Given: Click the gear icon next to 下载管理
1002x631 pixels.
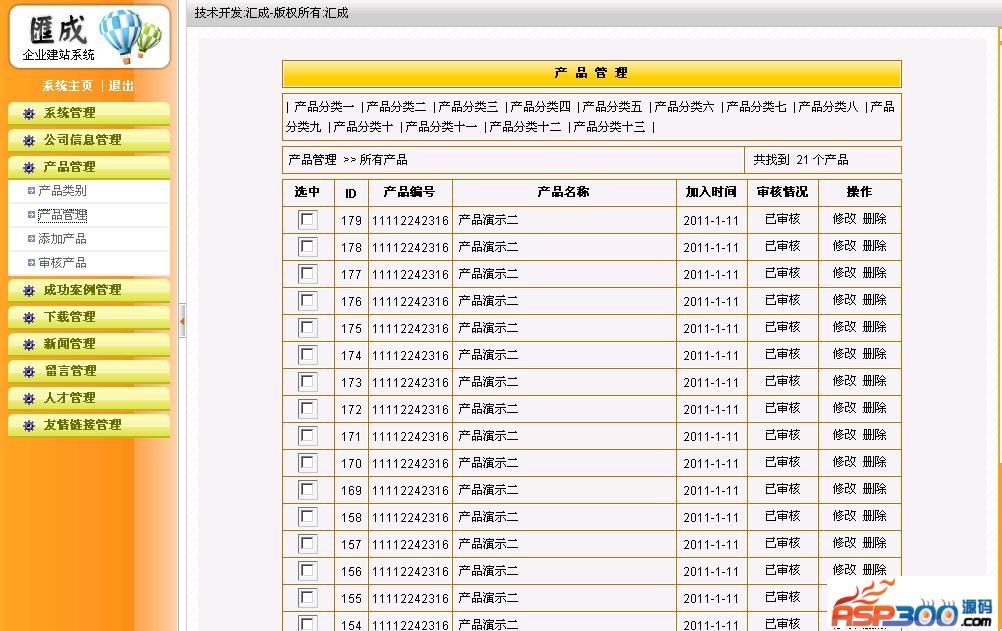Looking at the screenshot, I should click(29, 318).
